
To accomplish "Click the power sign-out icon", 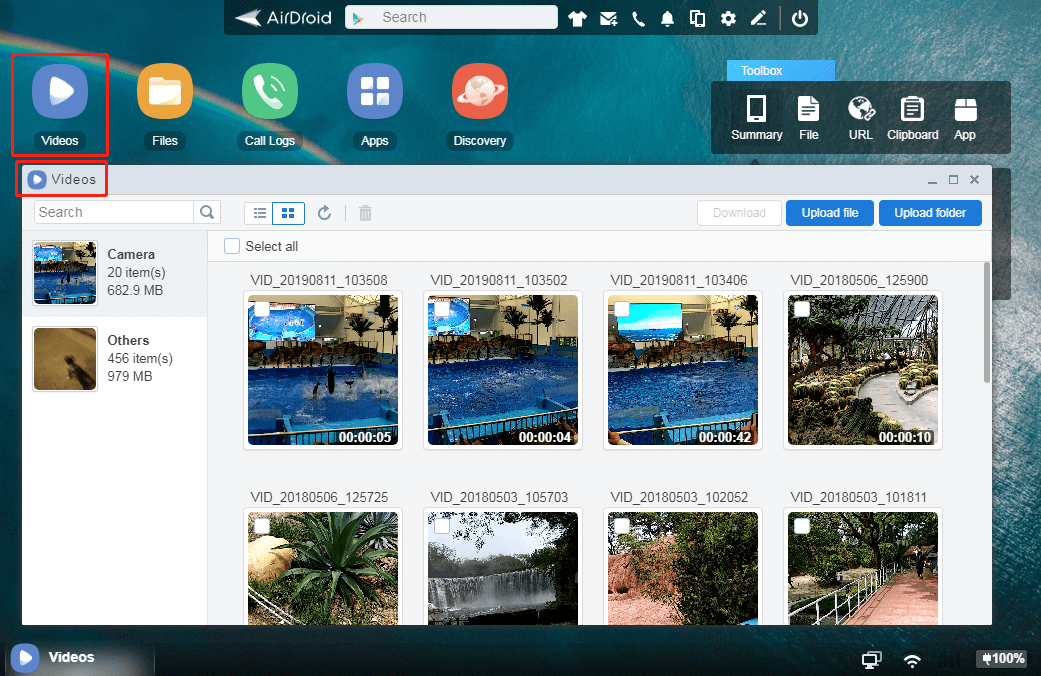I will pos(800,19).
